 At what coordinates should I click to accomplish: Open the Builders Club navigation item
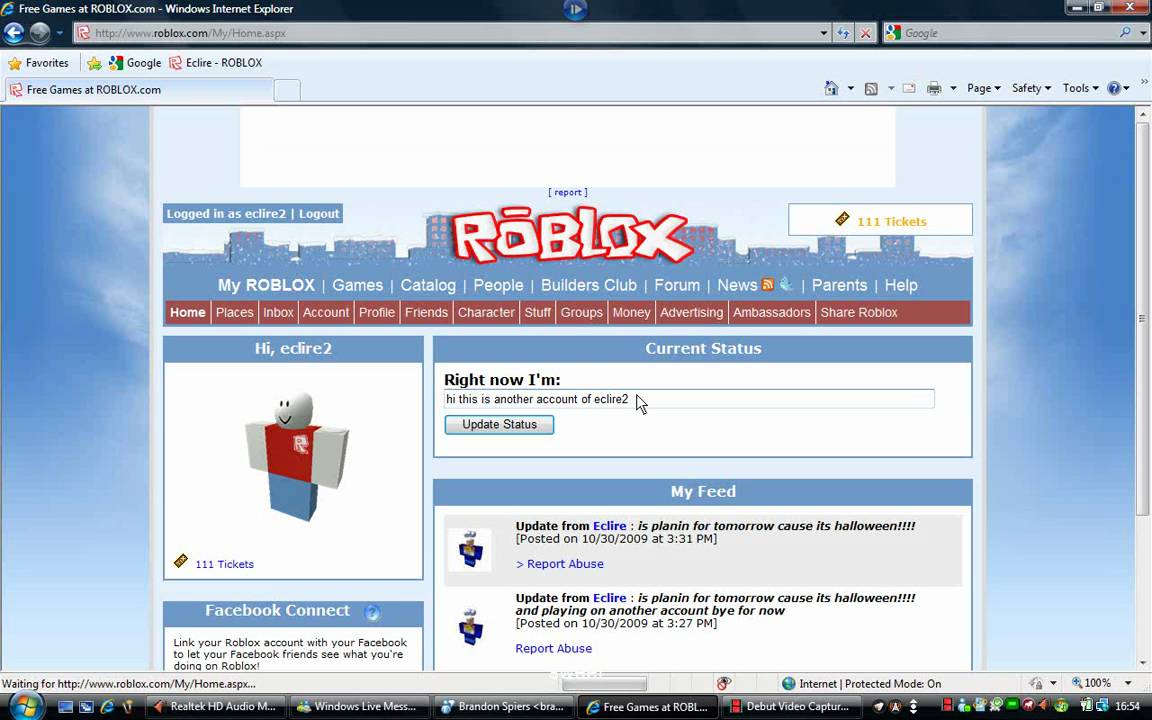click(x=588, y=285)
